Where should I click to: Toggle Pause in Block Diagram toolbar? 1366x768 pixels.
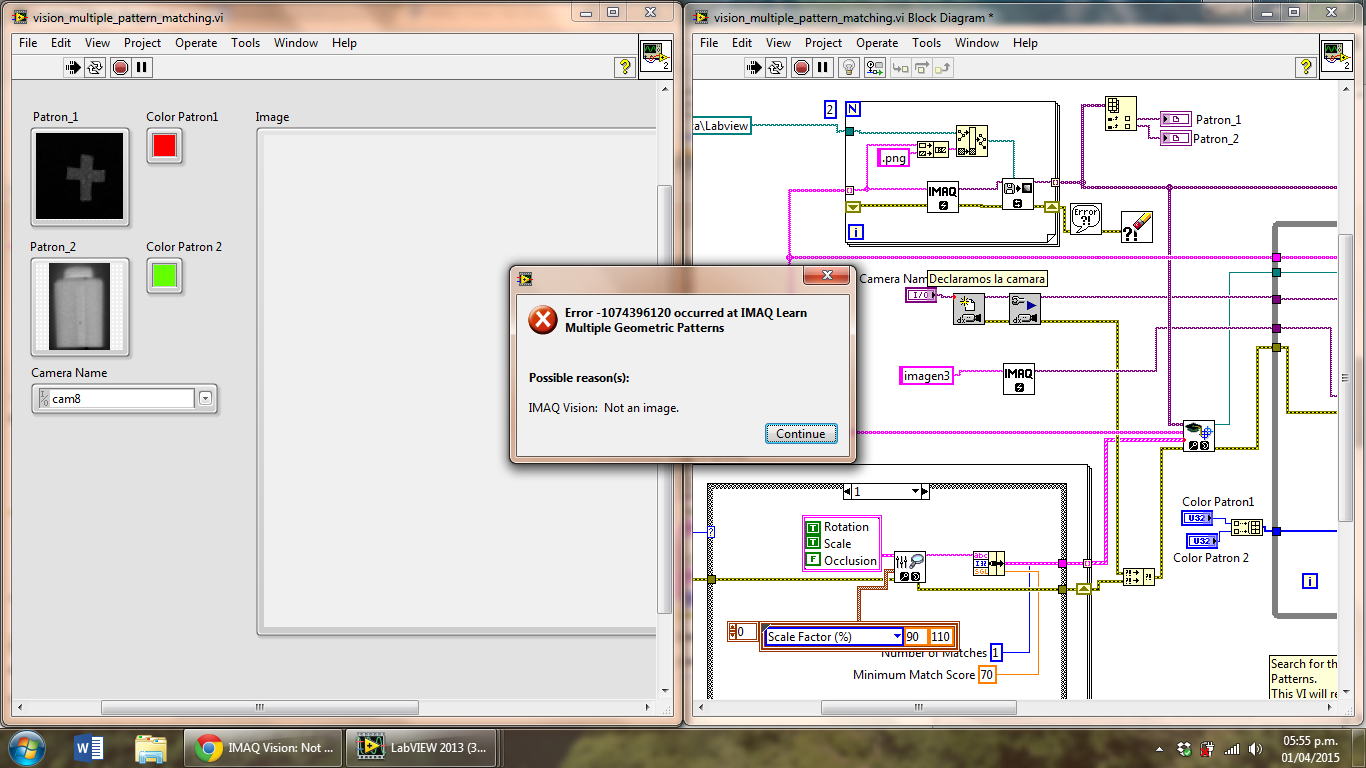pos(822,68)
